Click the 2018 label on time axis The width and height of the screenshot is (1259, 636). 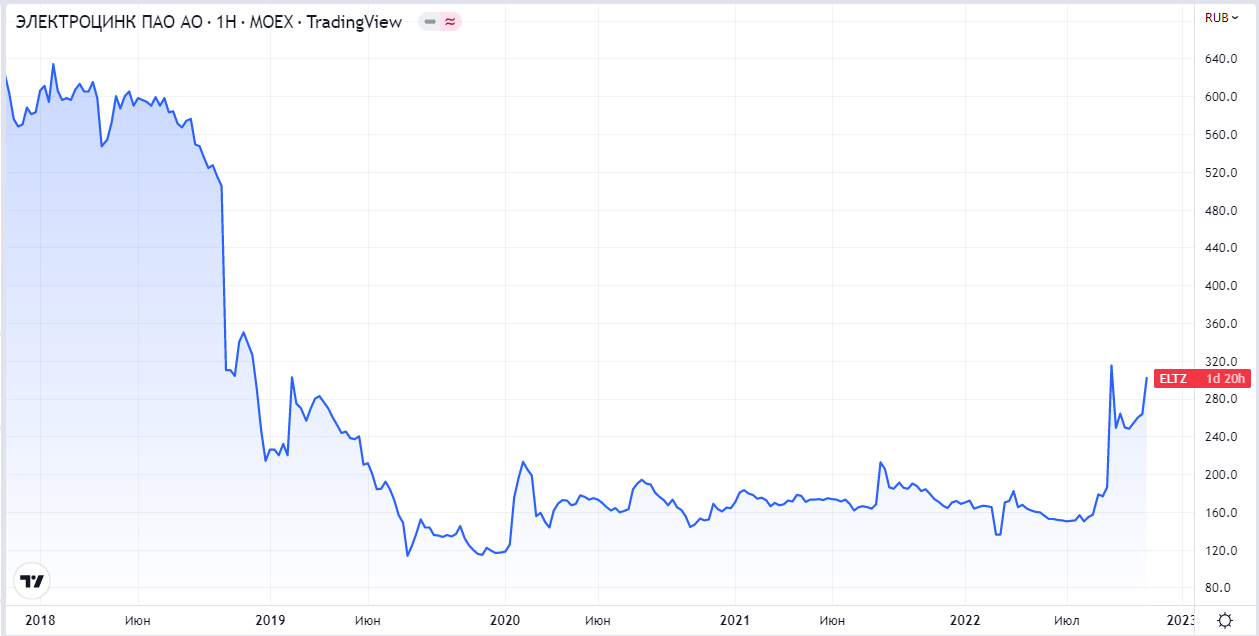pyautogui.click(x=41, y=621)
